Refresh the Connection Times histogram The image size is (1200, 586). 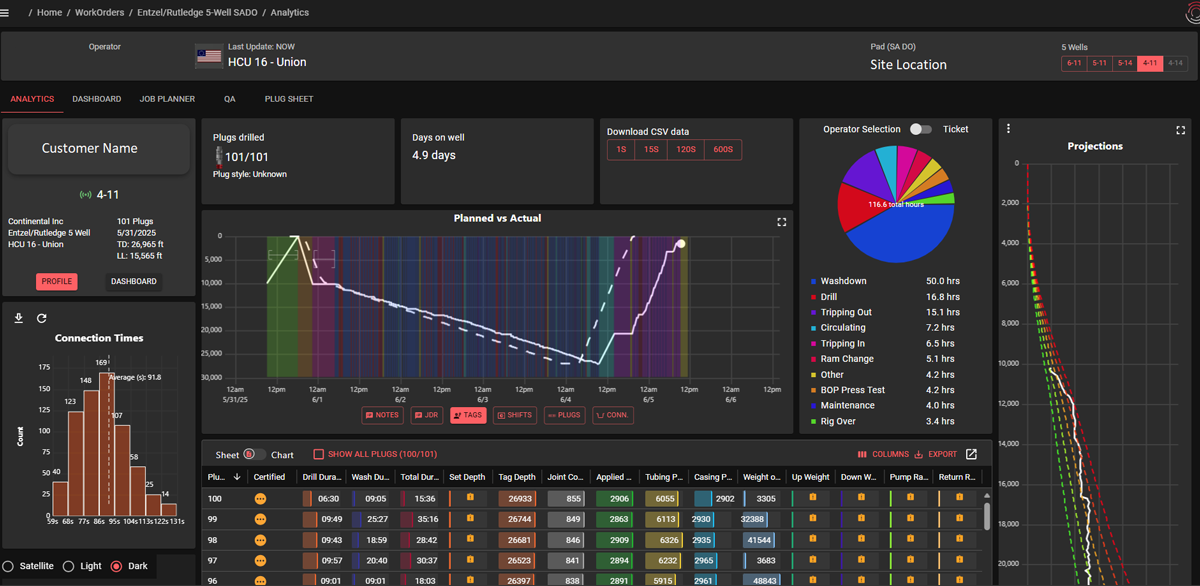[42, 318]
